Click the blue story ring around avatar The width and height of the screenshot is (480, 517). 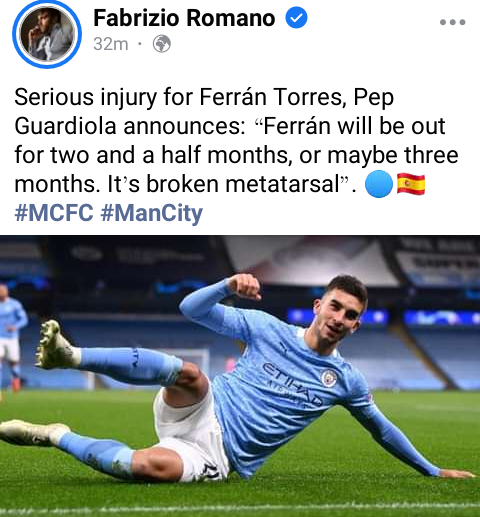[x=47, y=34]
